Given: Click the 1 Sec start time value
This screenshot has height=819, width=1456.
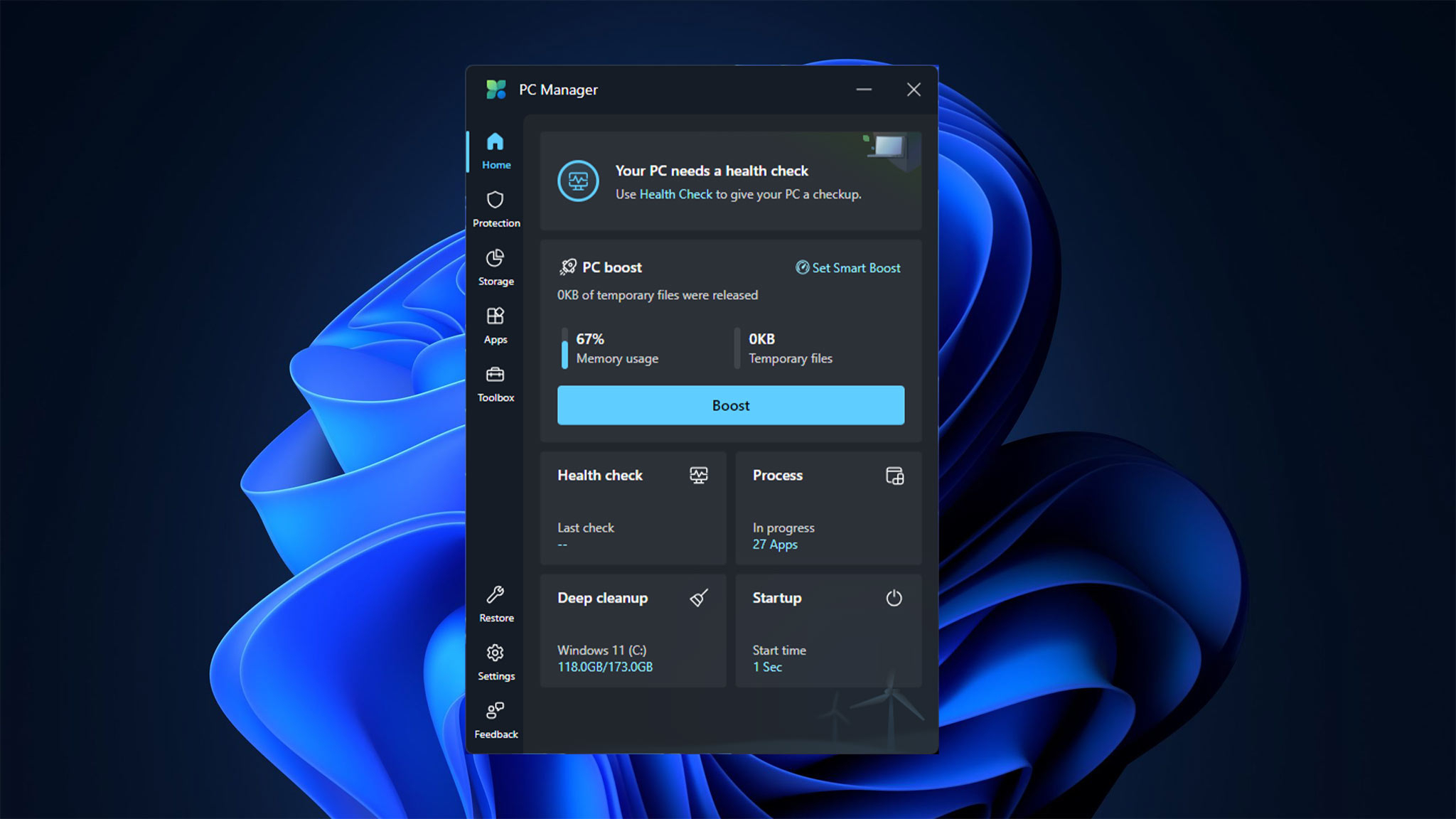Looking at the screenshot, I should 767,667.
